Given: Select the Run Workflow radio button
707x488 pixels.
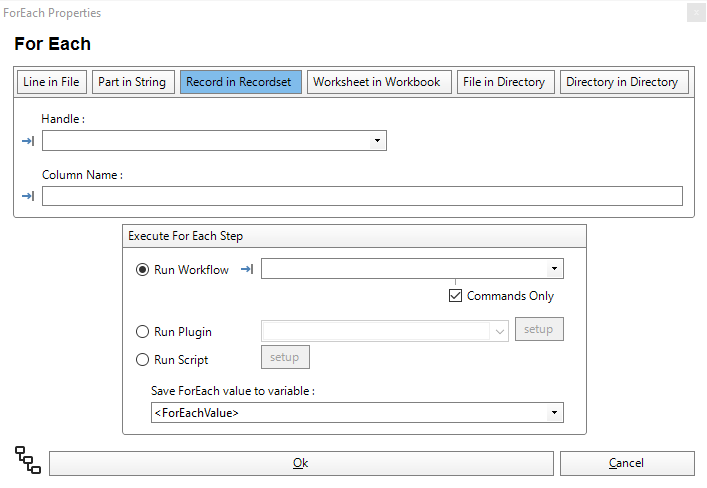Looking at the screenshot, I should coord(143,270).
